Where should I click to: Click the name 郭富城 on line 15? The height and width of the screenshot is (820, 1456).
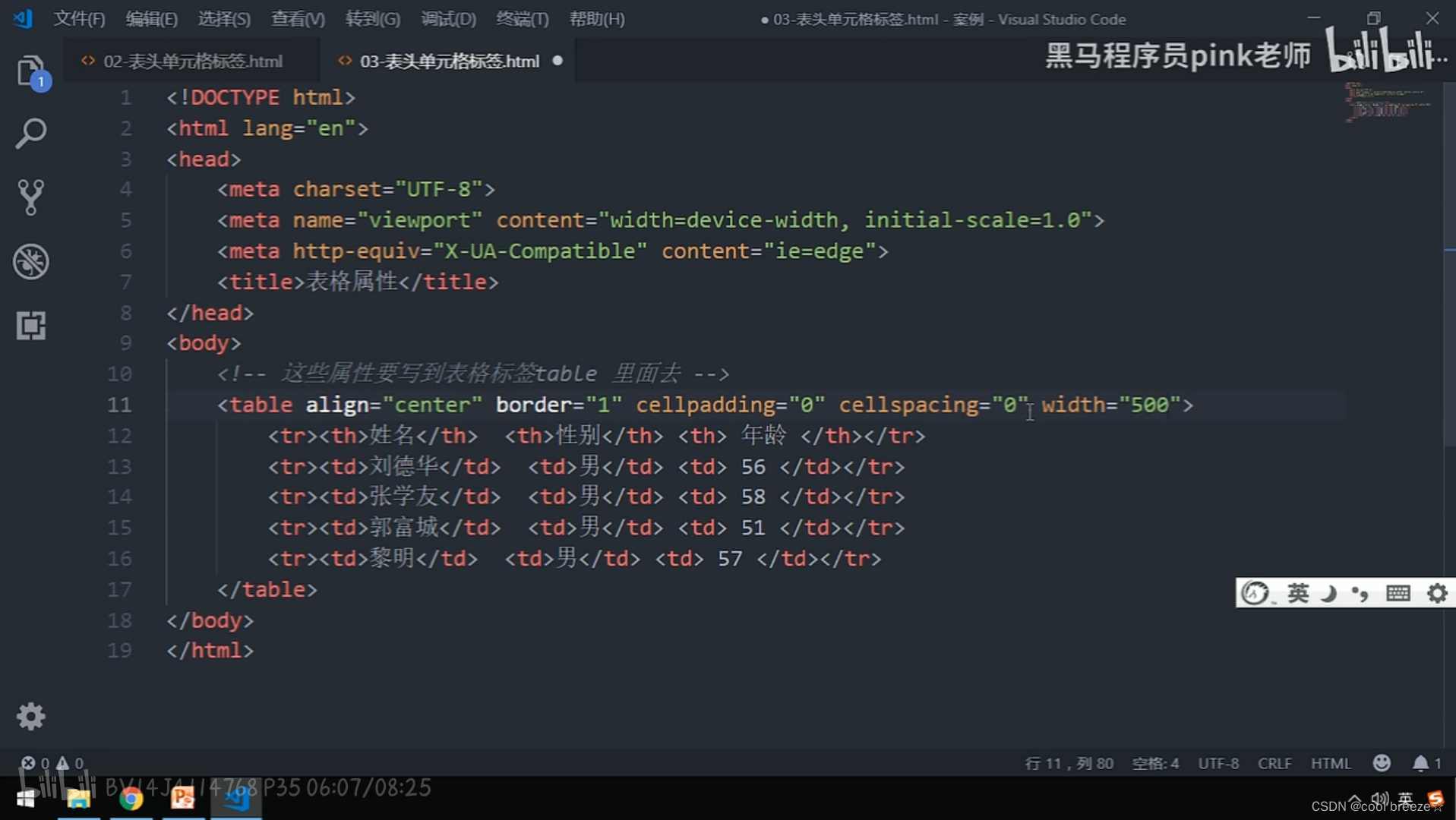(404, 527)
